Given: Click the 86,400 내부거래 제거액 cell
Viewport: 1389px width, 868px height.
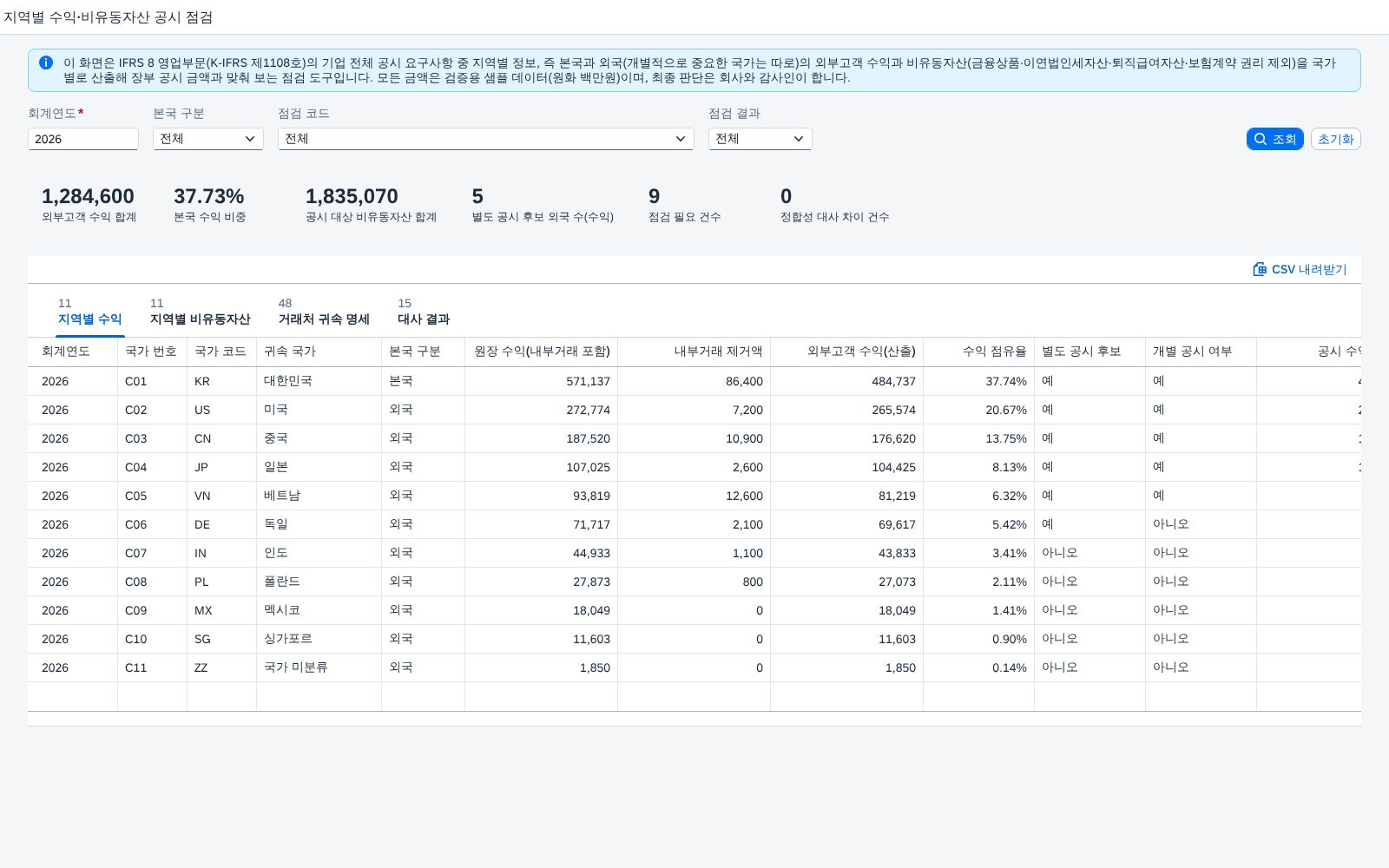Looking at the screenshot, I should (694, 381).
